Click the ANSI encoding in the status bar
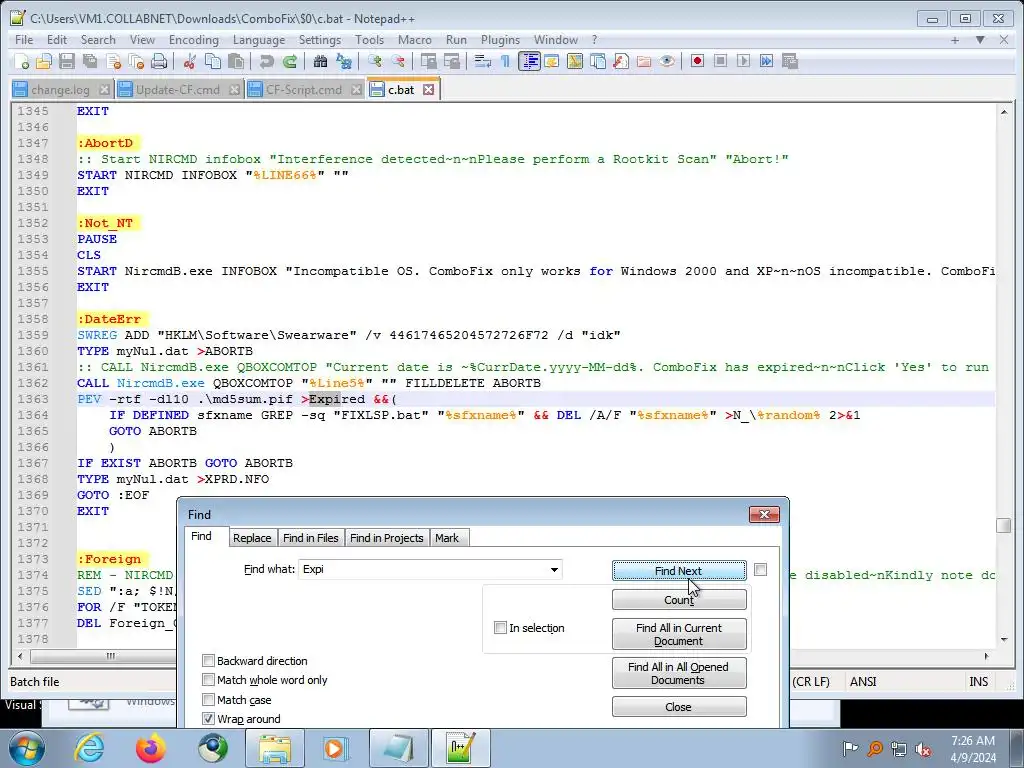 (x=863, y=681)
